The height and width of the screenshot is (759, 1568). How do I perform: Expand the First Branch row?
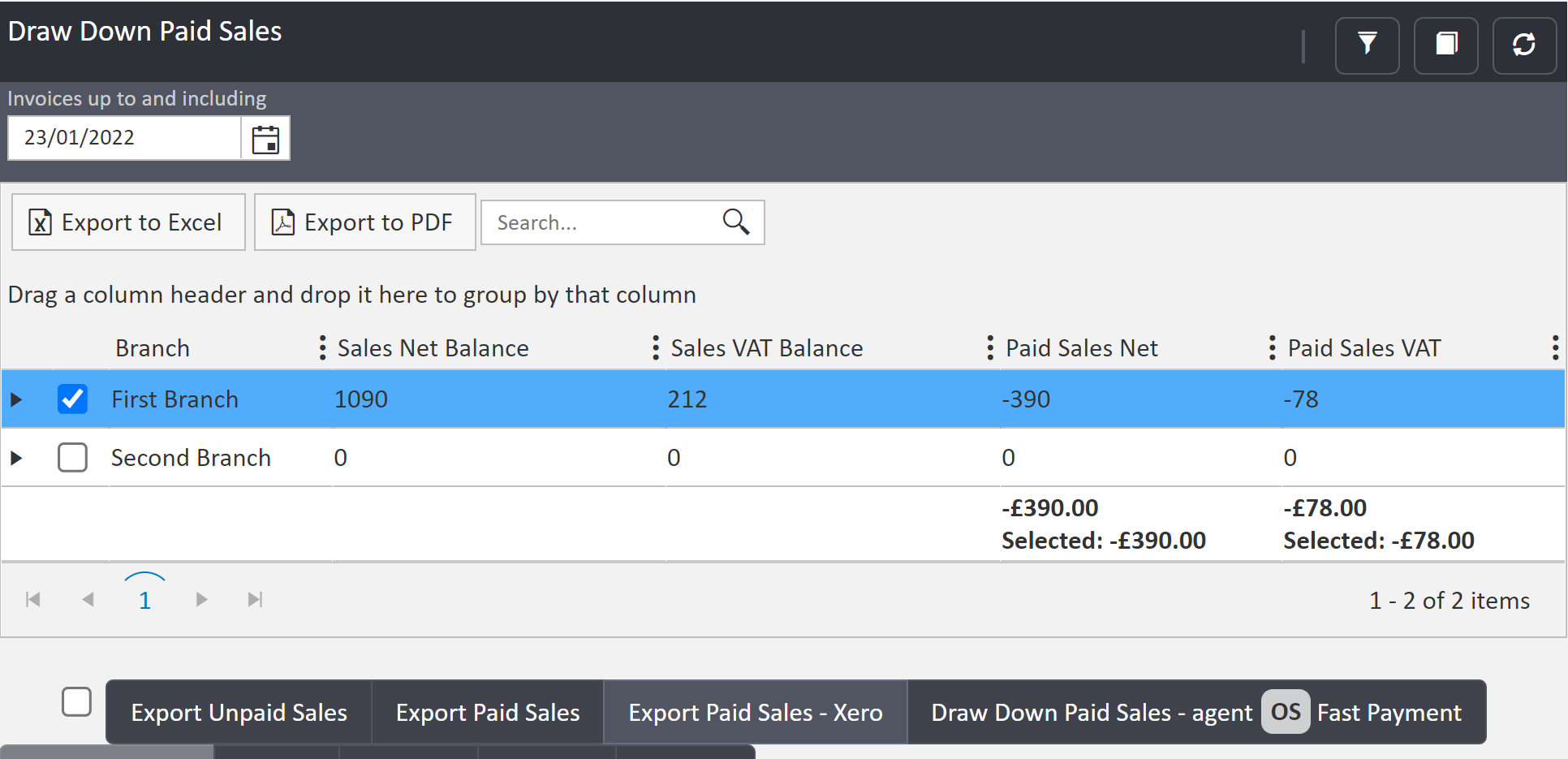[16, 399]
